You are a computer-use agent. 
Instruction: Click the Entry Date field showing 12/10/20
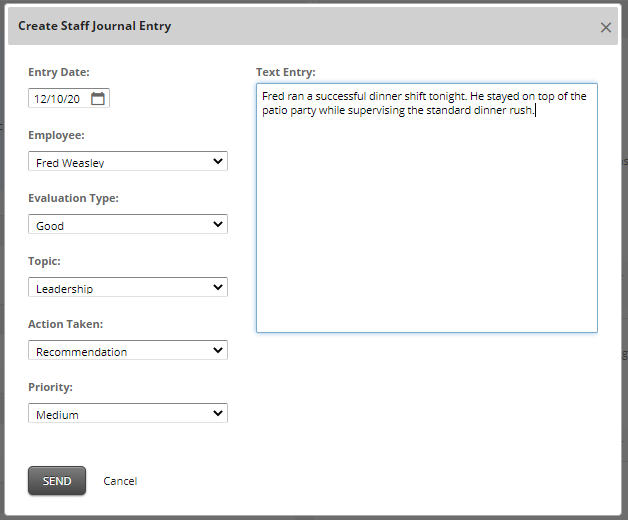point(58,99)
